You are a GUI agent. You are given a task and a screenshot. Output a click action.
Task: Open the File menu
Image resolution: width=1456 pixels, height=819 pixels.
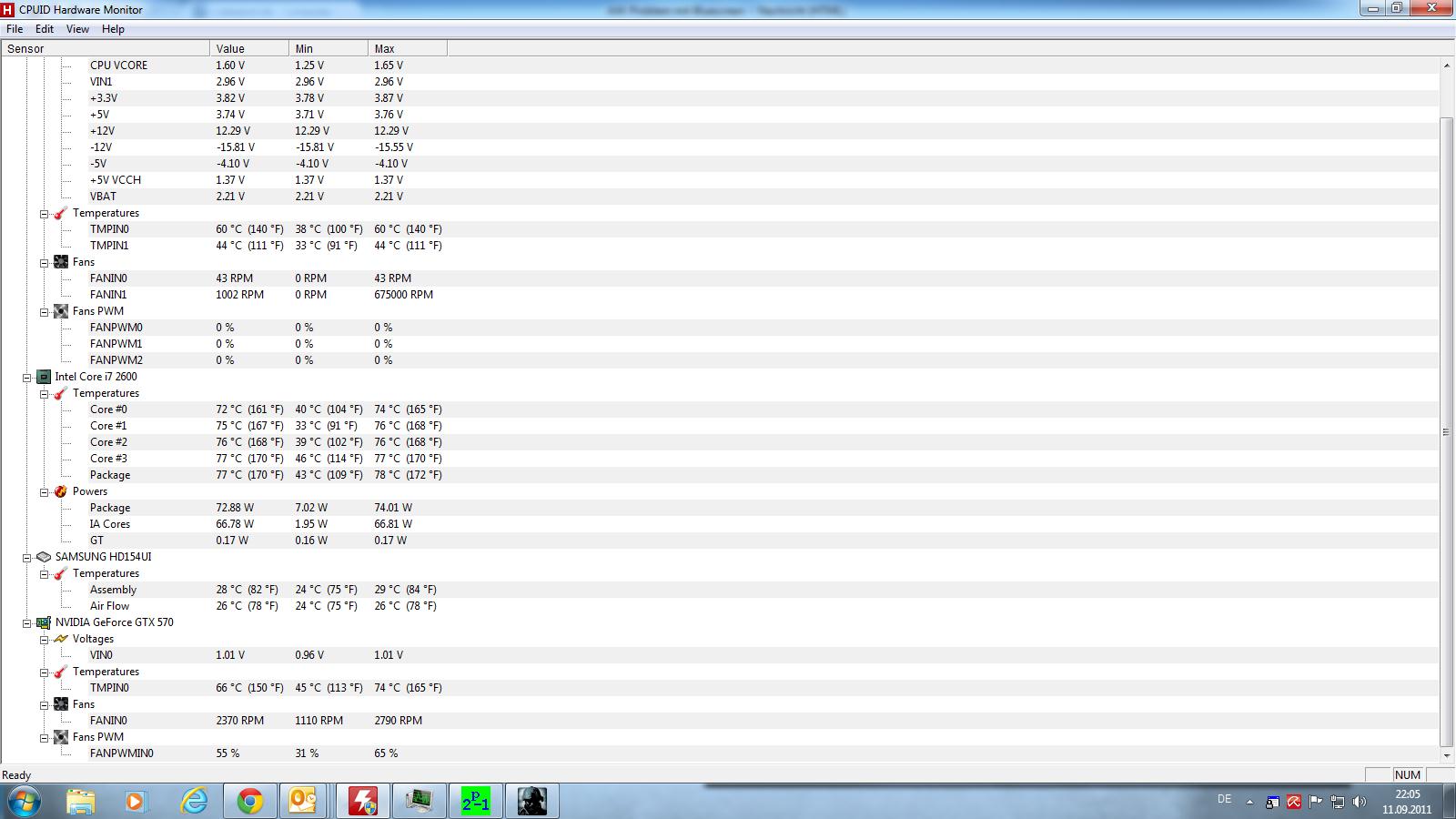15,29
